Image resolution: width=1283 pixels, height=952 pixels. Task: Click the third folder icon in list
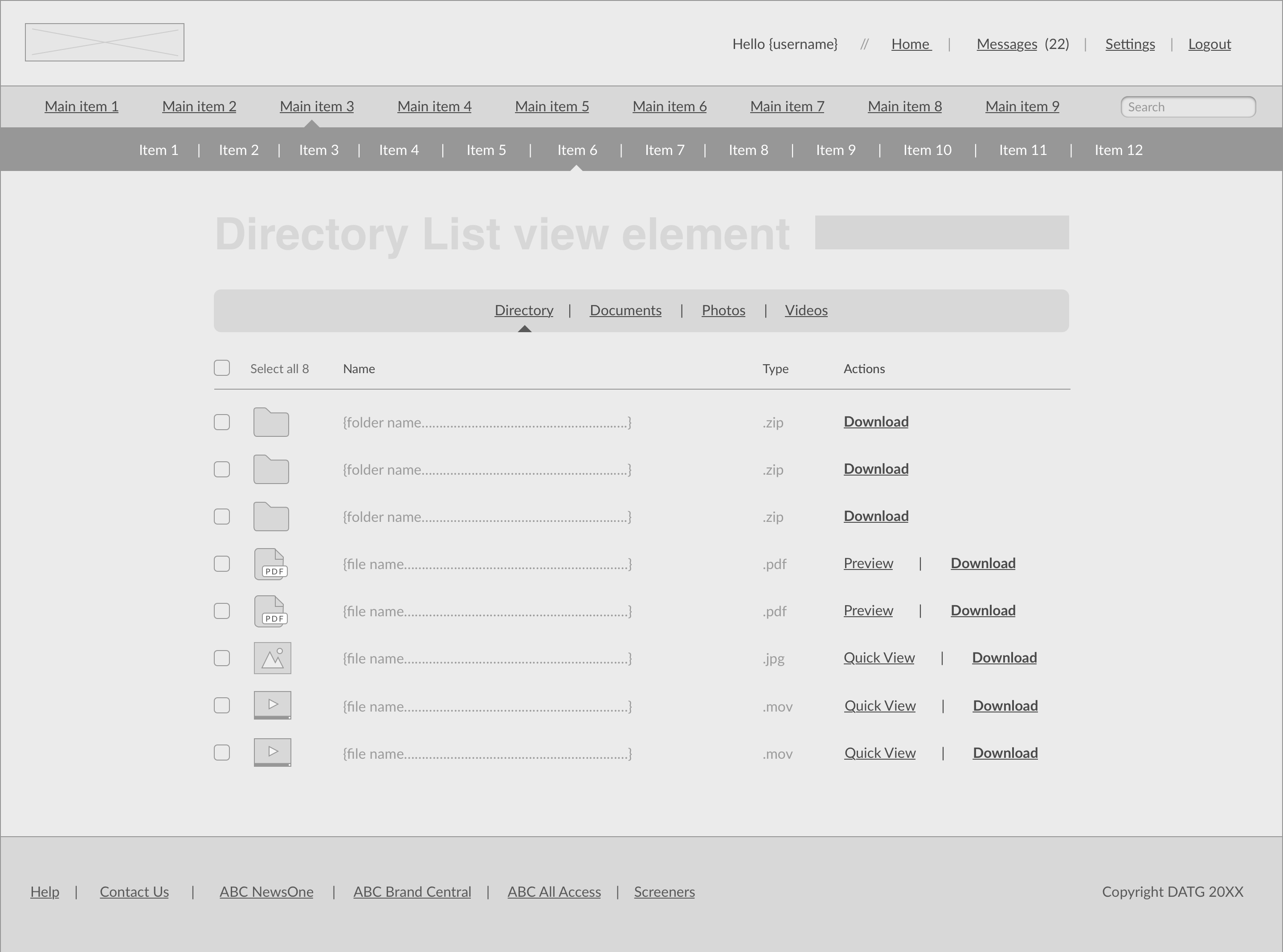(x=271, y=517)
